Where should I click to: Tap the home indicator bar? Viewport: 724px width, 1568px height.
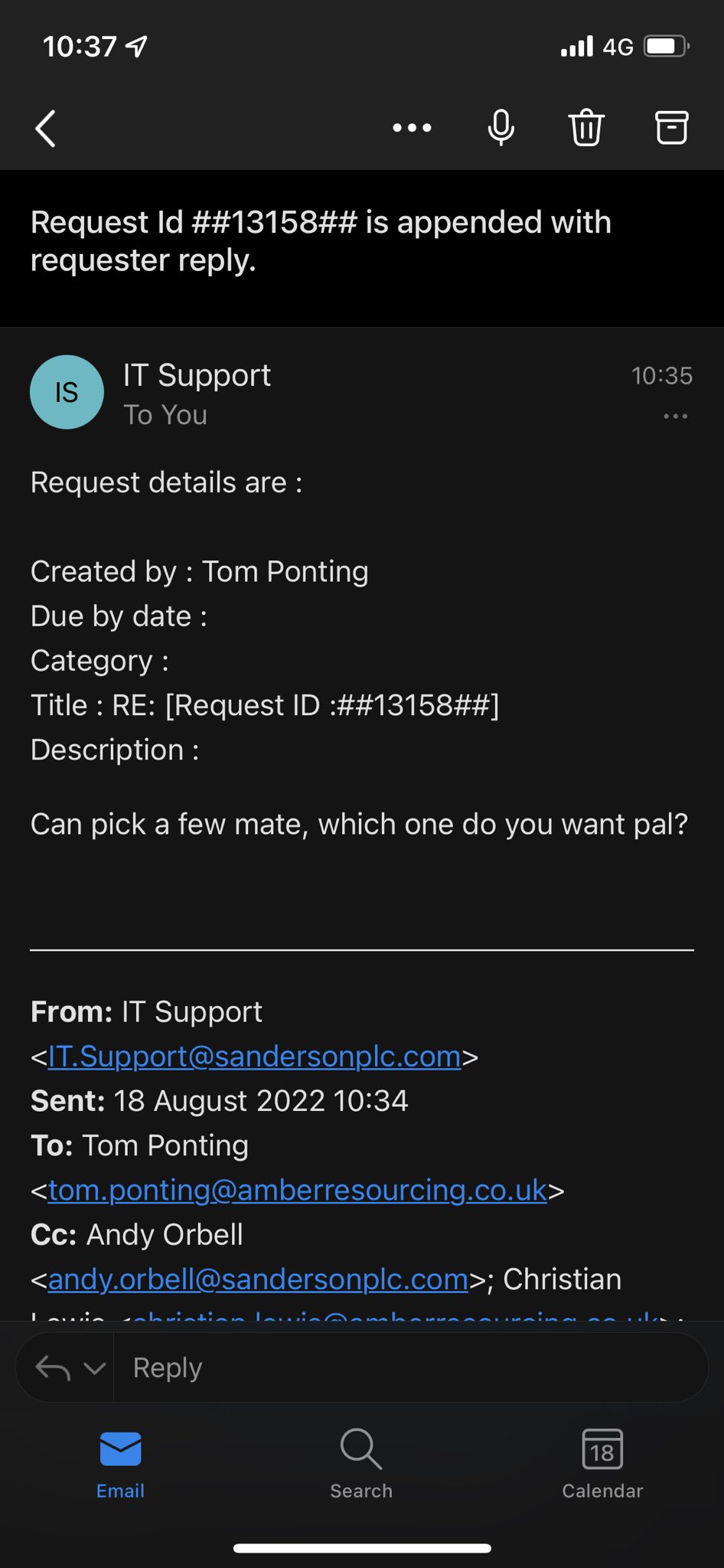point(362,1548)
